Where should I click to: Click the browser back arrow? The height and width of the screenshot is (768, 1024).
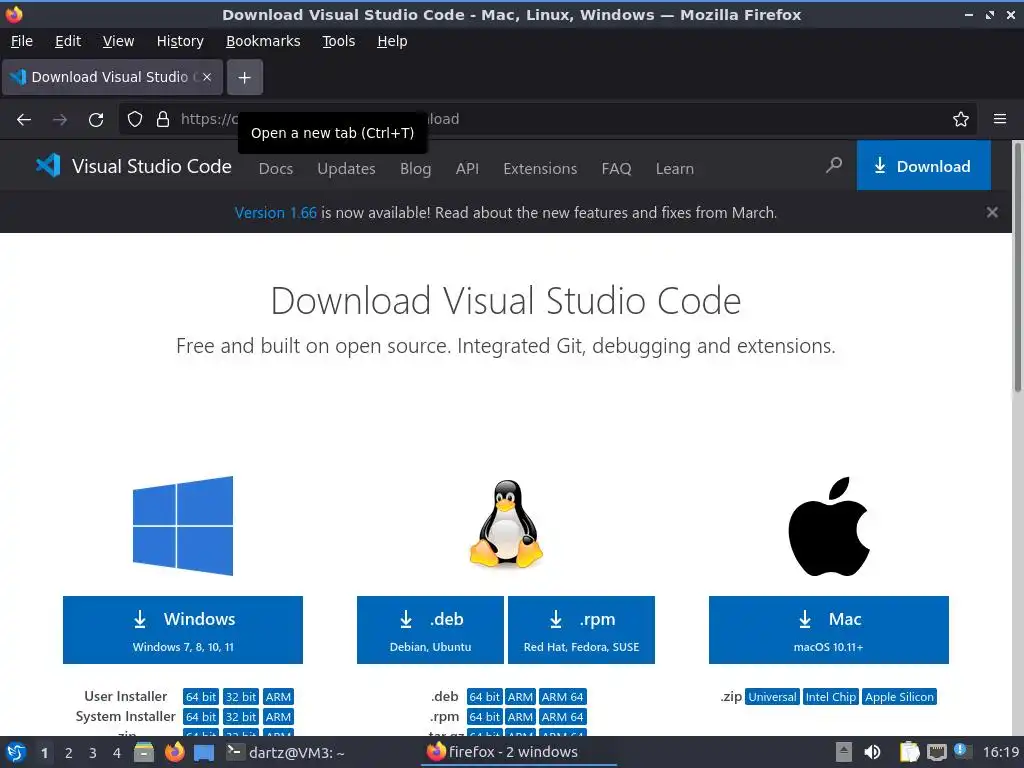(x=24, y=120)
